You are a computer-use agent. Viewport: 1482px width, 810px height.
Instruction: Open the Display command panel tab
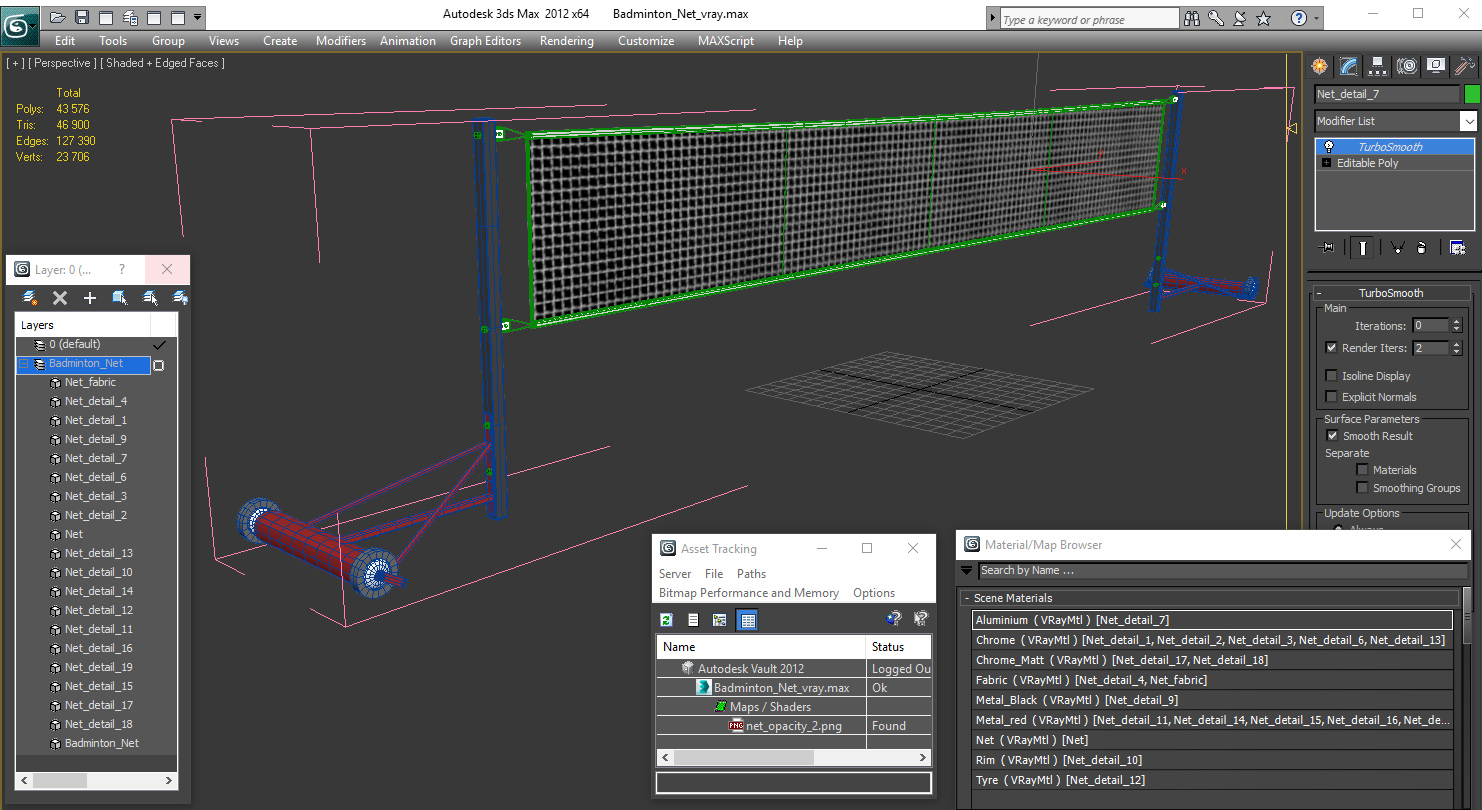1436,66
